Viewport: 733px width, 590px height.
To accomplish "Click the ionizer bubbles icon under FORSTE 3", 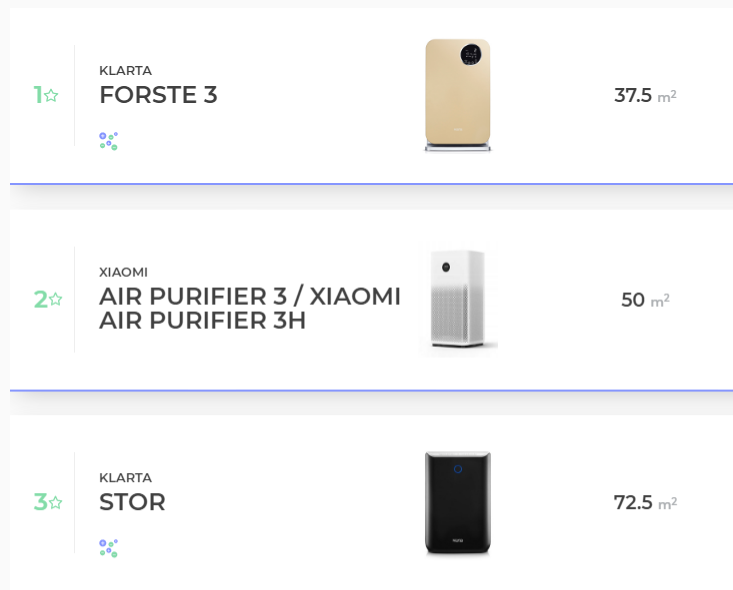I will pos(108,141).
